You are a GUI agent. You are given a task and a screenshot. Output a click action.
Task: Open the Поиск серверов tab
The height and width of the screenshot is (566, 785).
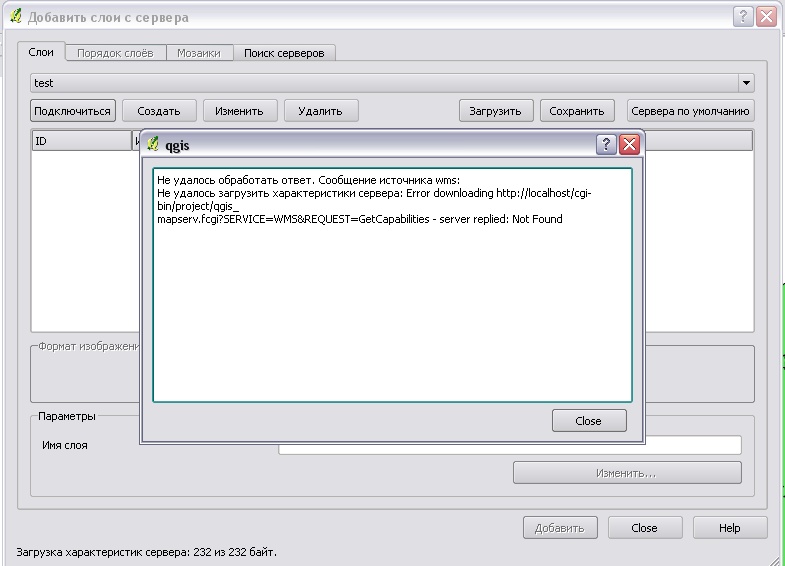tap(284, 53)
